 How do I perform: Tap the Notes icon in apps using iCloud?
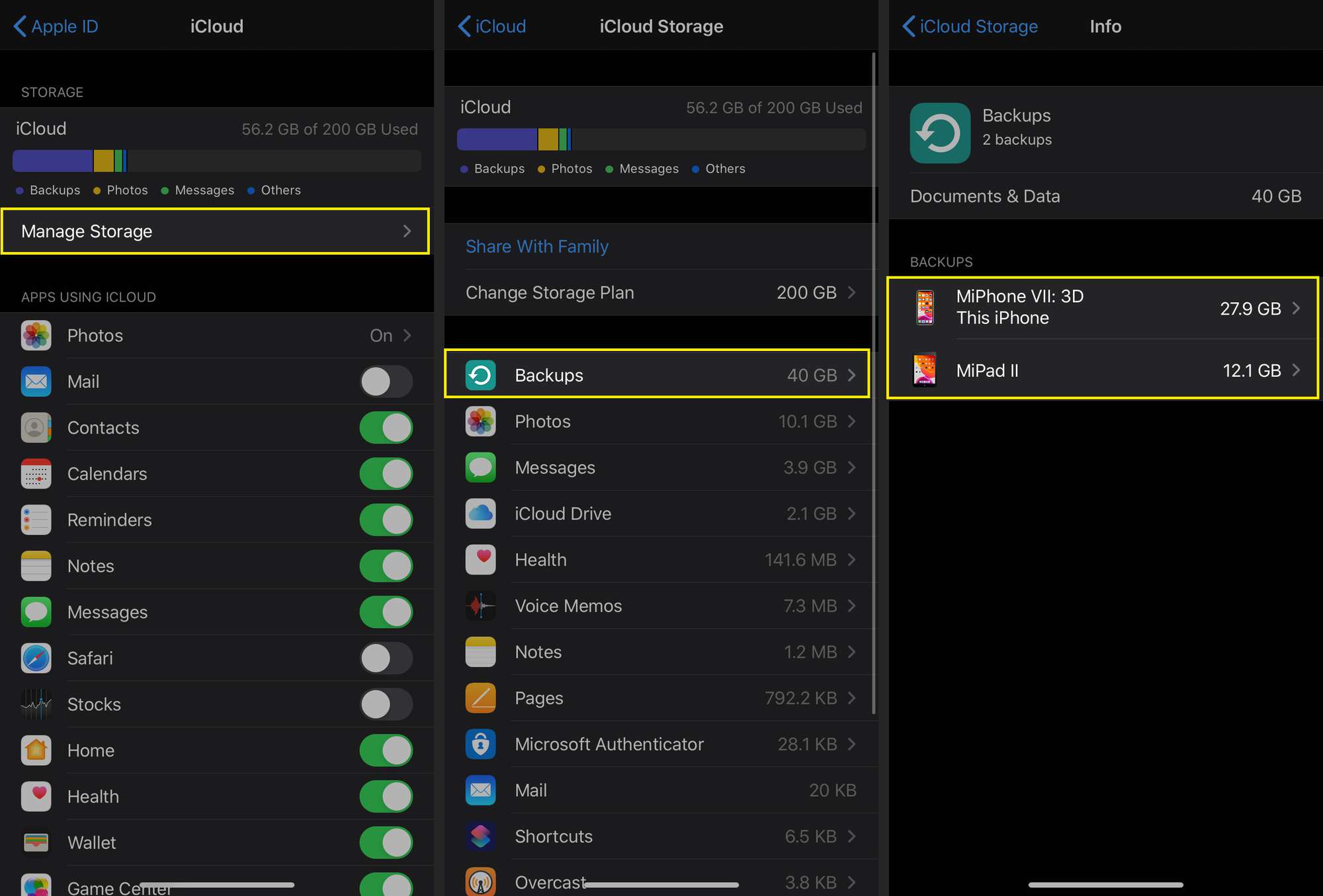pos(36,566)
